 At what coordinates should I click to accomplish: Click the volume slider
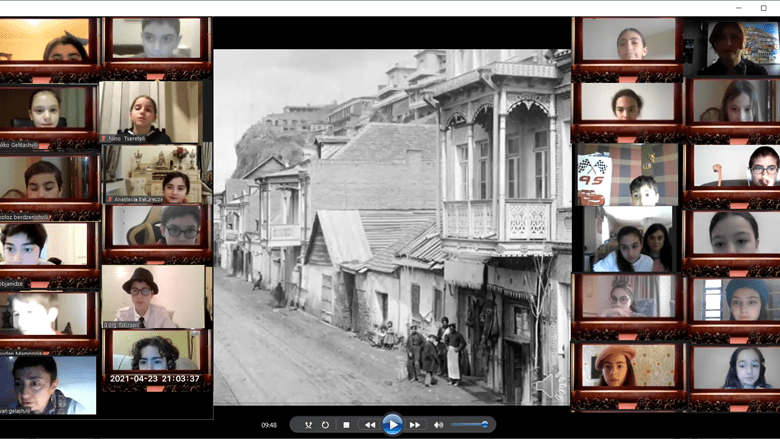point(468,425)
